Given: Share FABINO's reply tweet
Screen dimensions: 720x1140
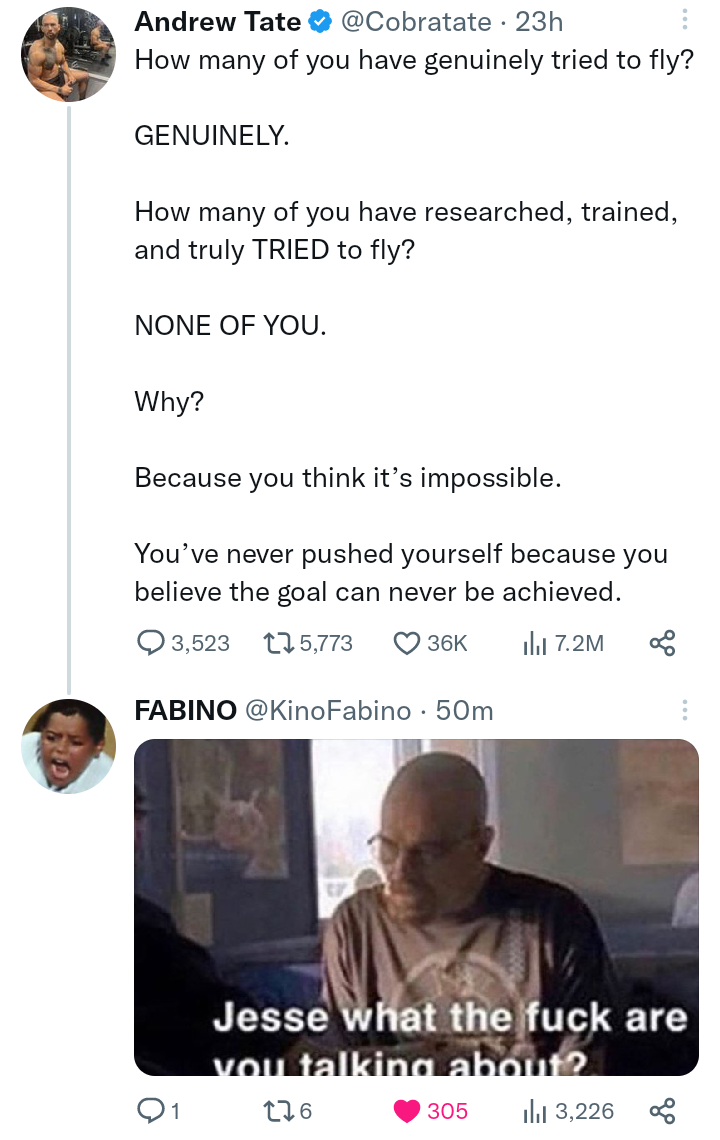Looking at the screenshot, I should click(662, 1110).
